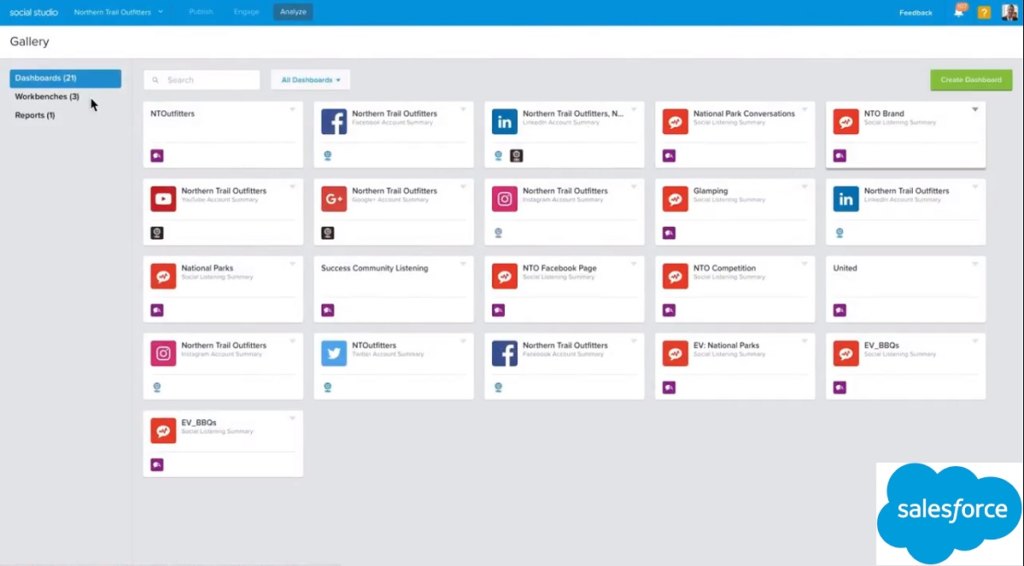
Task: Open the All Dashboards filter dropdown
Action: (x=311, y=80)
